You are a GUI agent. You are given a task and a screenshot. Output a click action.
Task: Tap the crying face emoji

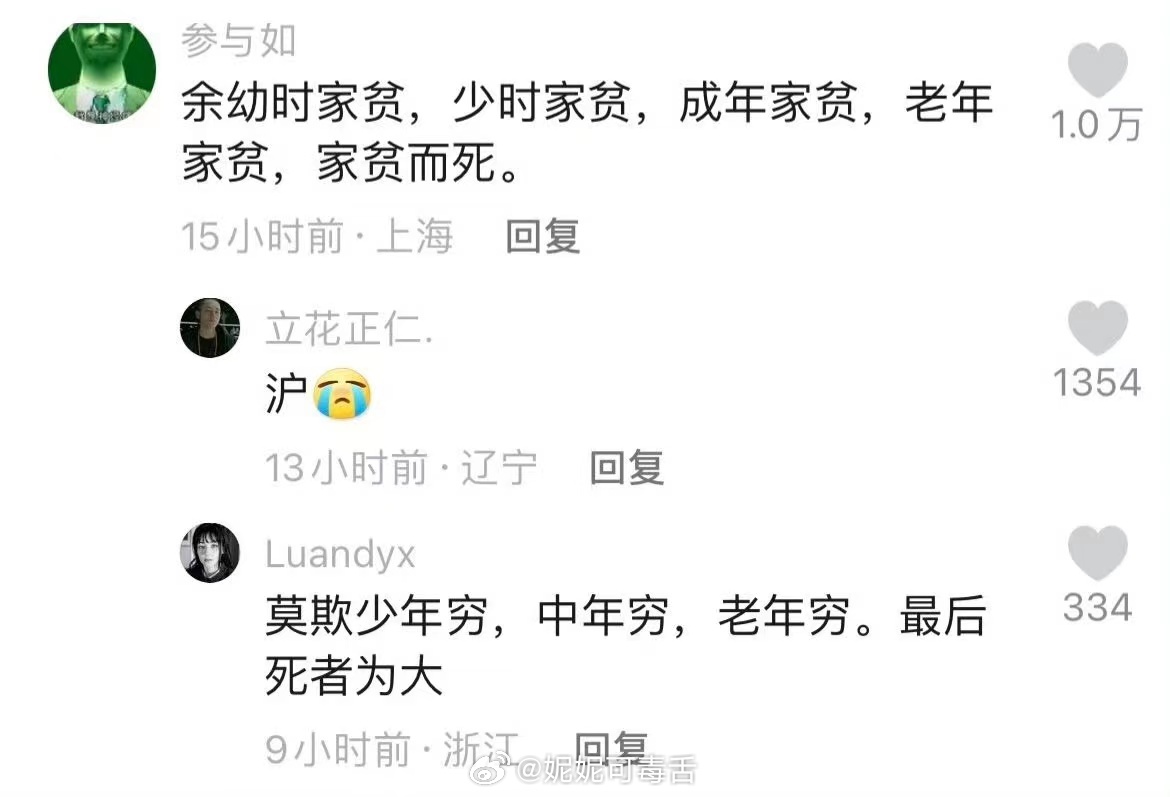tap(342, 393)
